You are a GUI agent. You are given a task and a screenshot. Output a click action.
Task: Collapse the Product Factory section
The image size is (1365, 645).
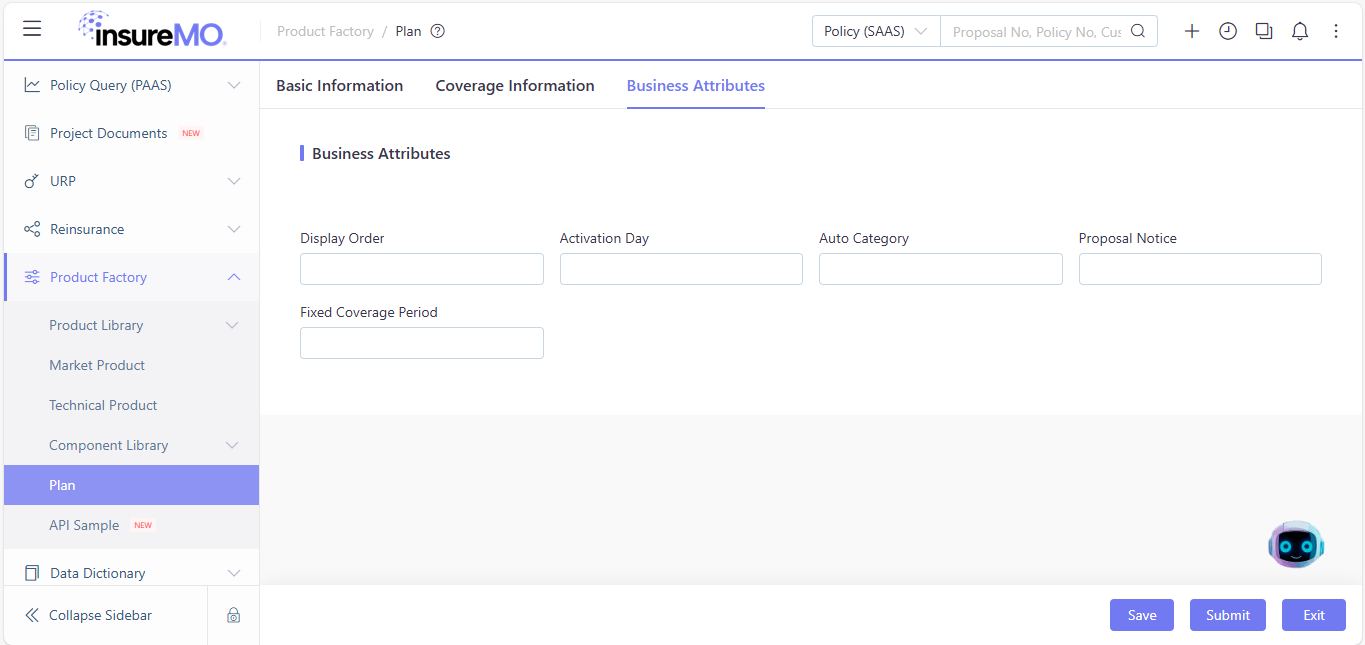click(132, 277)
